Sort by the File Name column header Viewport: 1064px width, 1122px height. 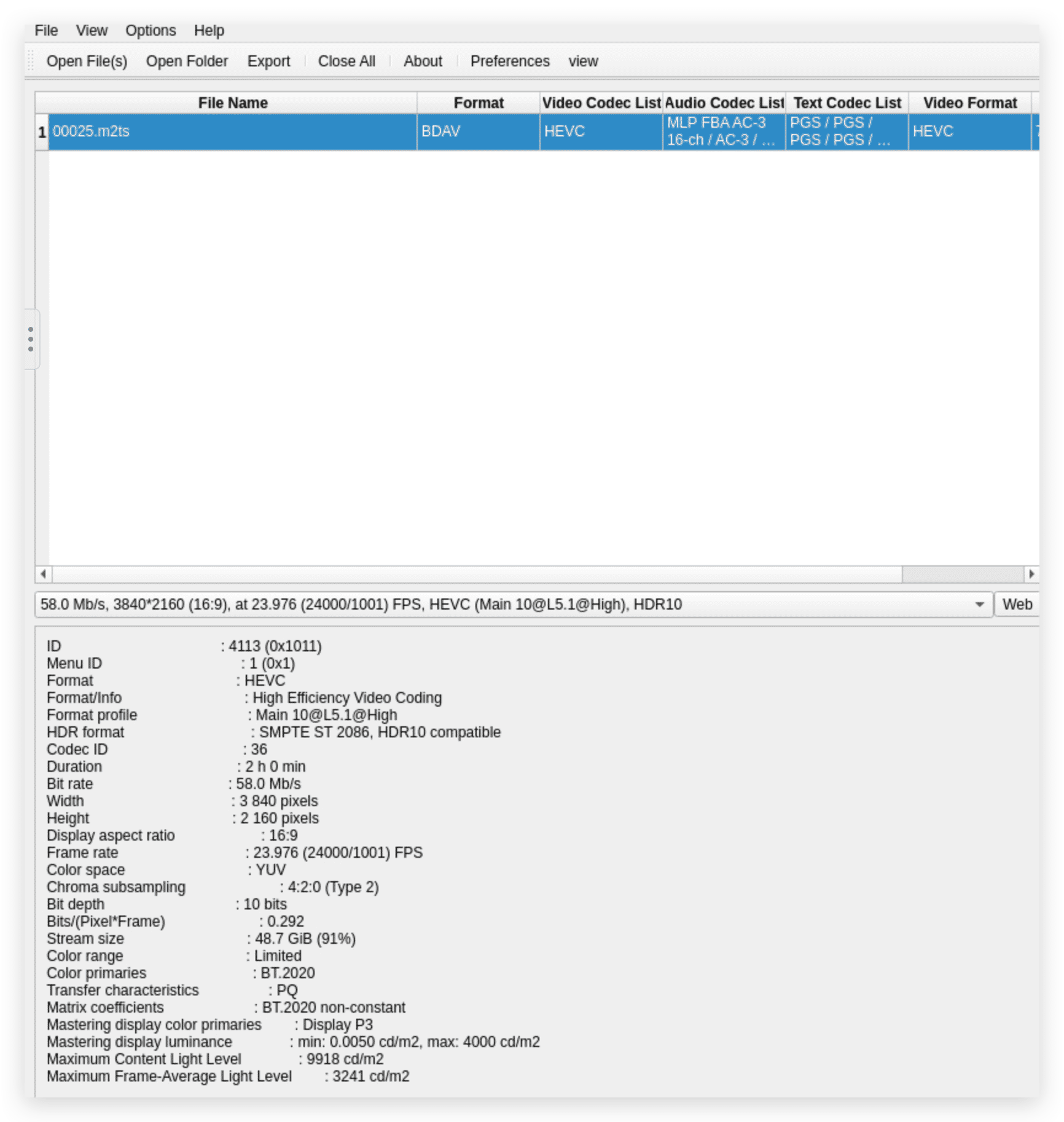point(232,103)
